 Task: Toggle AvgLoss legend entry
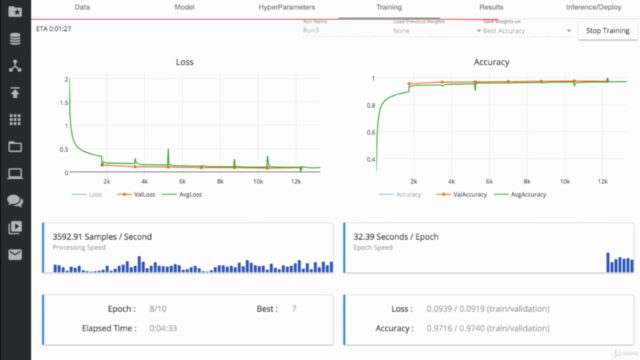coord(182,195)
